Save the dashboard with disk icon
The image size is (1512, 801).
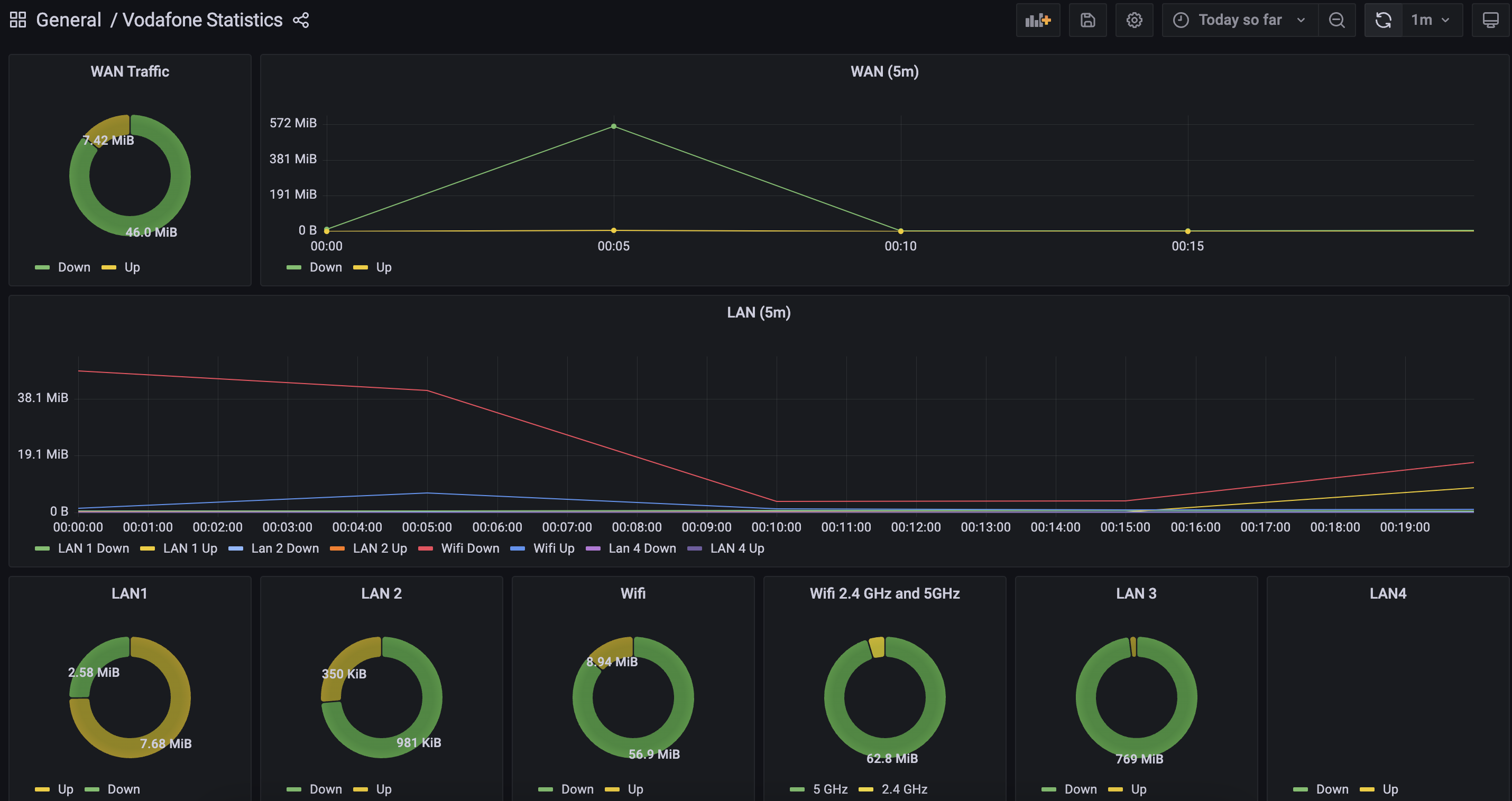(1087, 20)
